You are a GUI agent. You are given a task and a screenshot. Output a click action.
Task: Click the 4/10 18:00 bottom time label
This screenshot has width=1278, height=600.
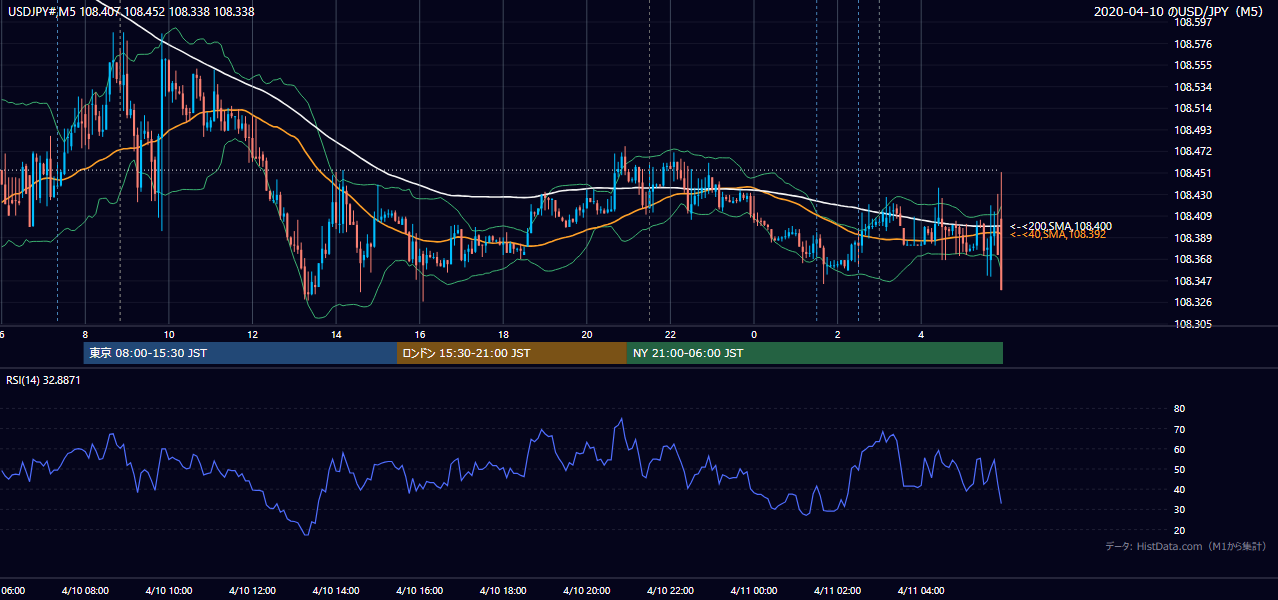[x=503, y=591]
